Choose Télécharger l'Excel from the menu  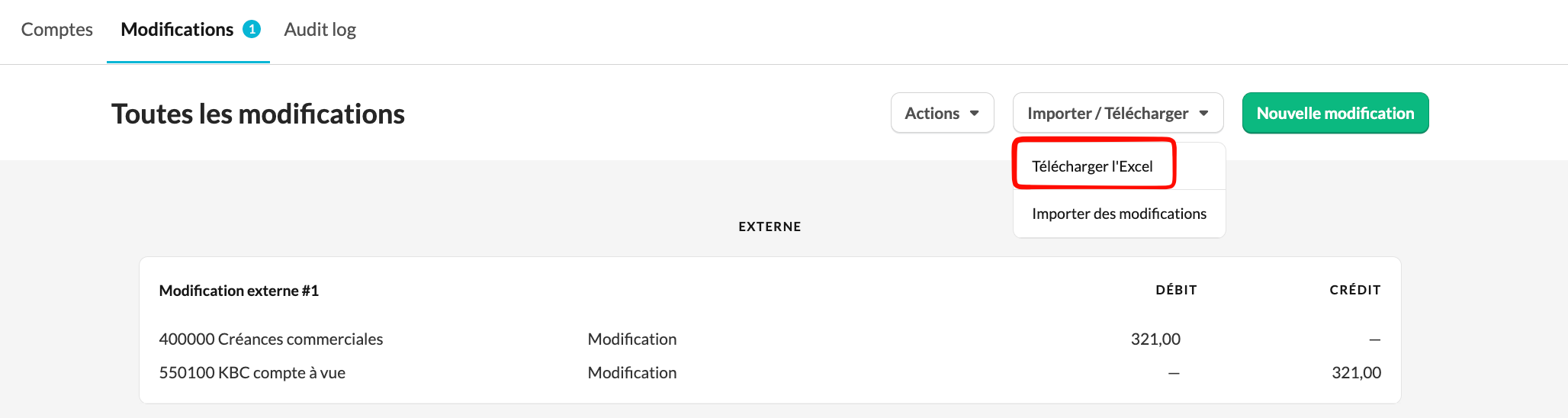(x=1092, y=166)
